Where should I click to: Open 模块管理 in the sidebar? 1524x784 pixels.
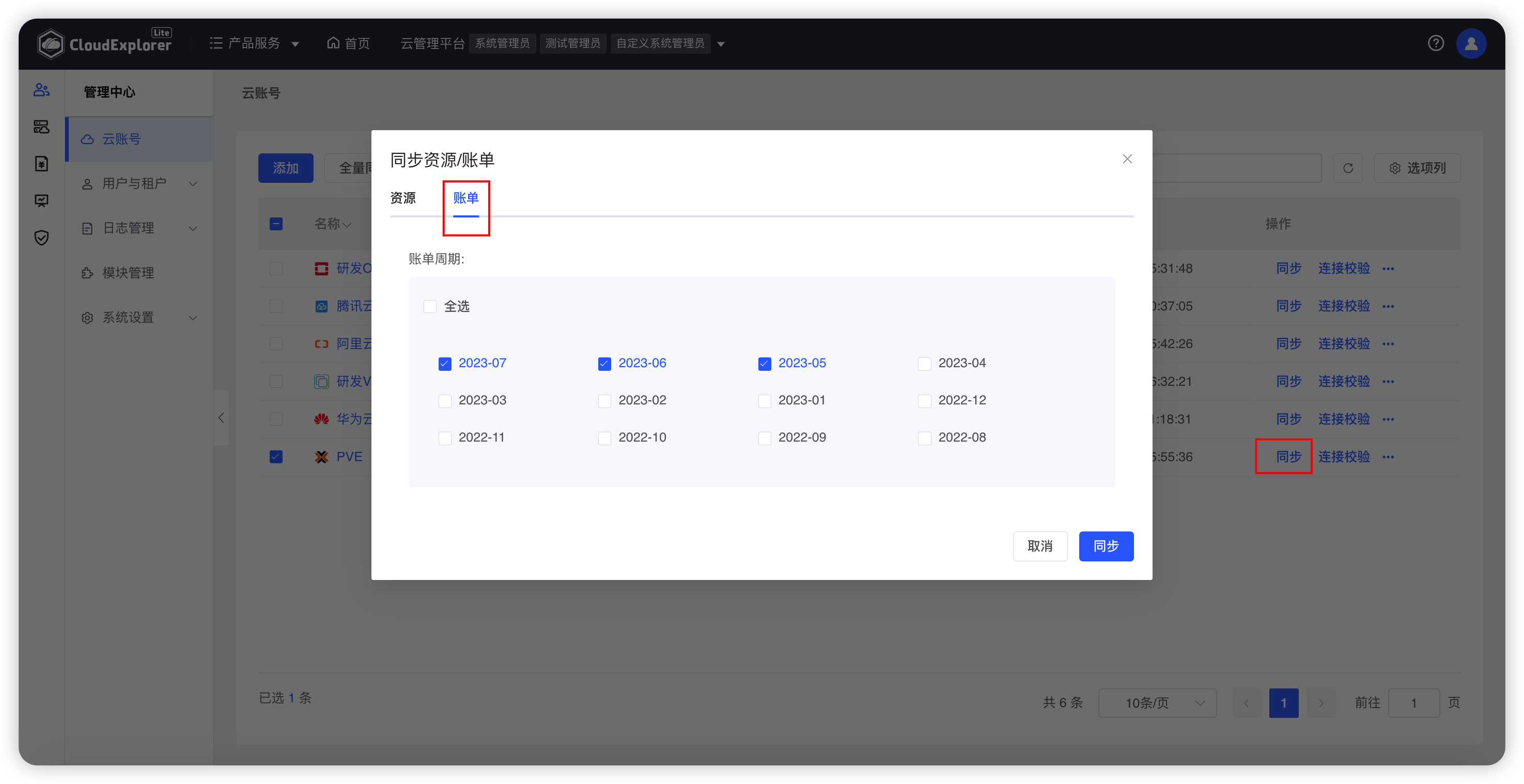[x=139, y=273]
